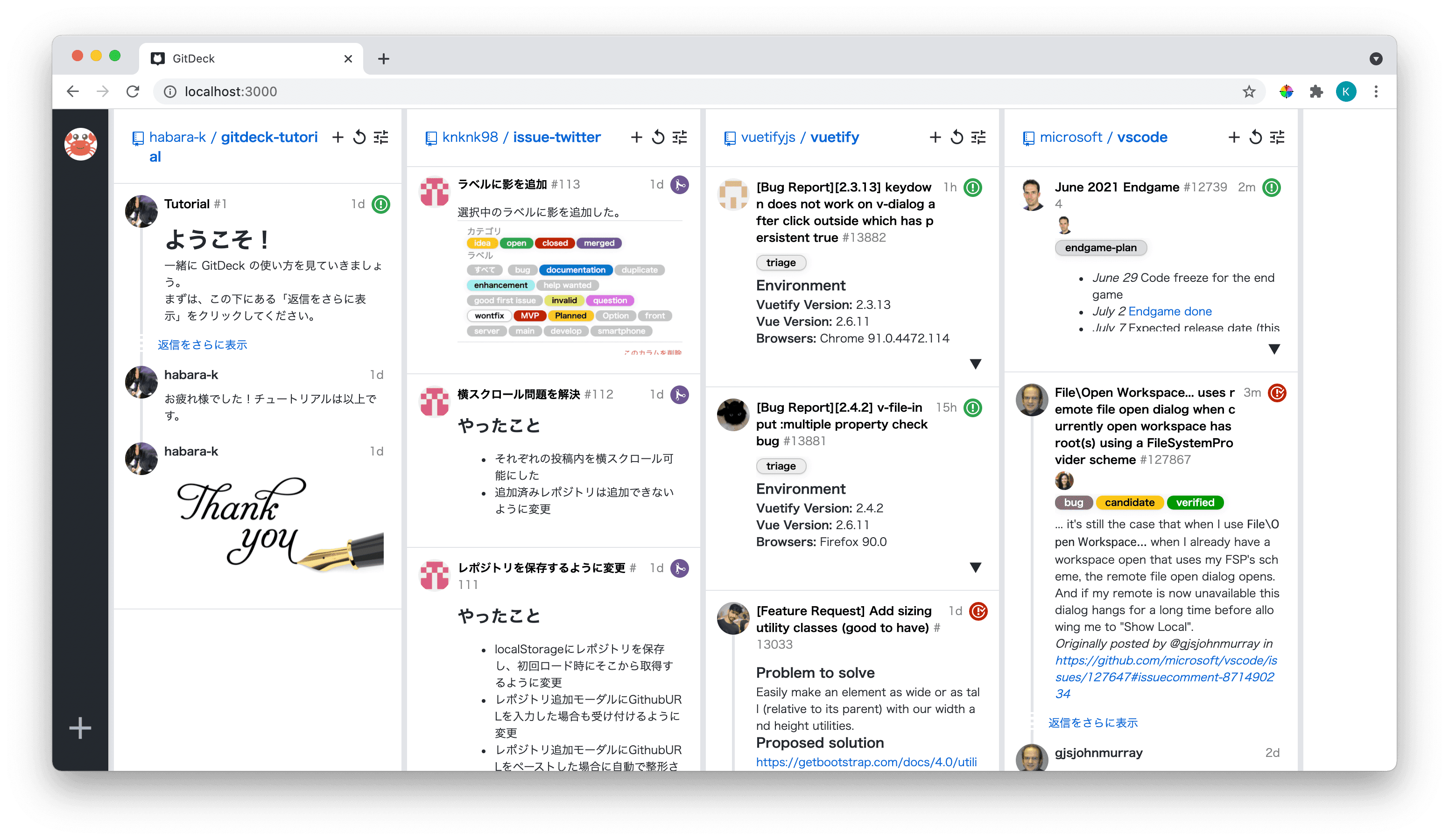Open the browser extensions puzzle icon
Image resolution: width=1449 pixels, height=840 pixels.
tap(1316, 91)
